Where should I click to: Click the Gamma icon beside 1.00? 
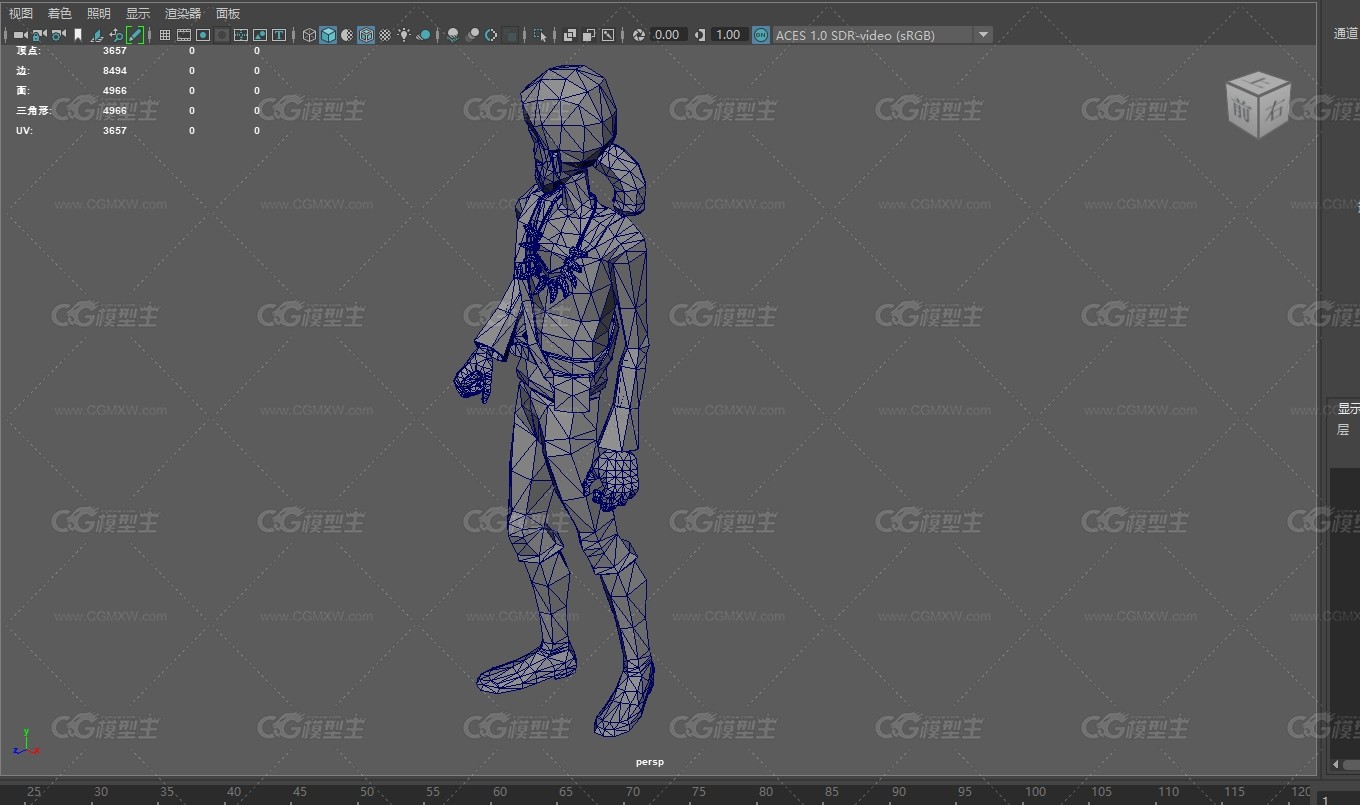pyautogui.click(x=700, y=35)
